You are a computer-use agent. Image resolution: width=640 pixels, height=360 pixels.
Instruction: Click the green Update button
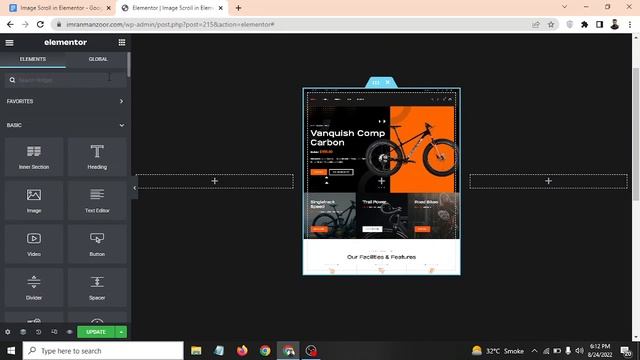[96, 332]
